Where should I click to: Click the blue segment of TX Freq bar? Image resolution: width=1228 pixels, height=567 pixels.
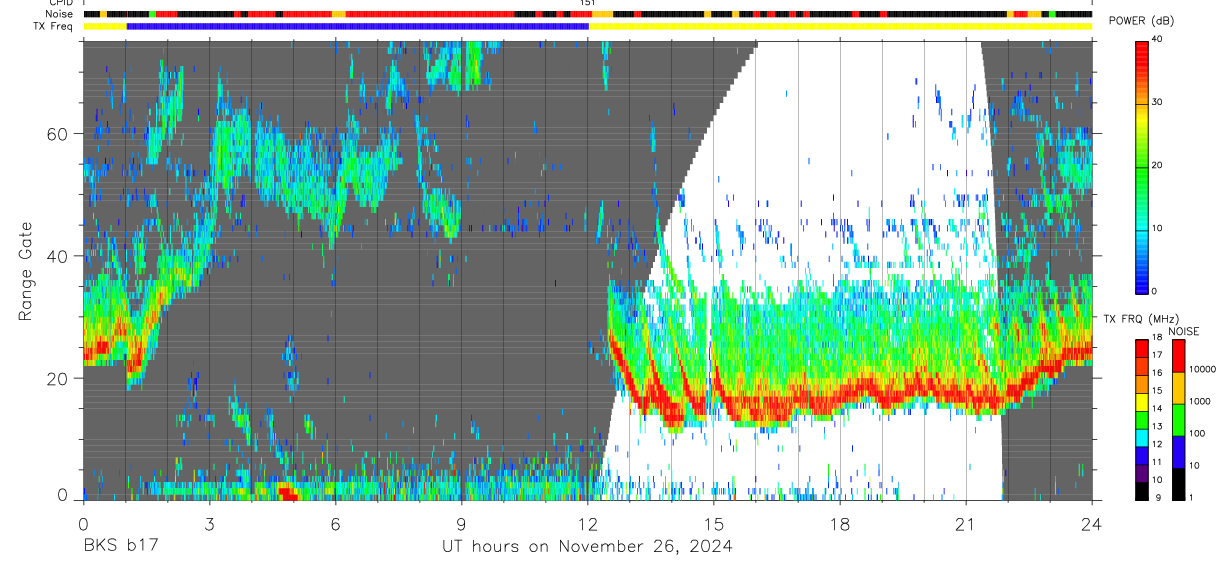[357, 27]
